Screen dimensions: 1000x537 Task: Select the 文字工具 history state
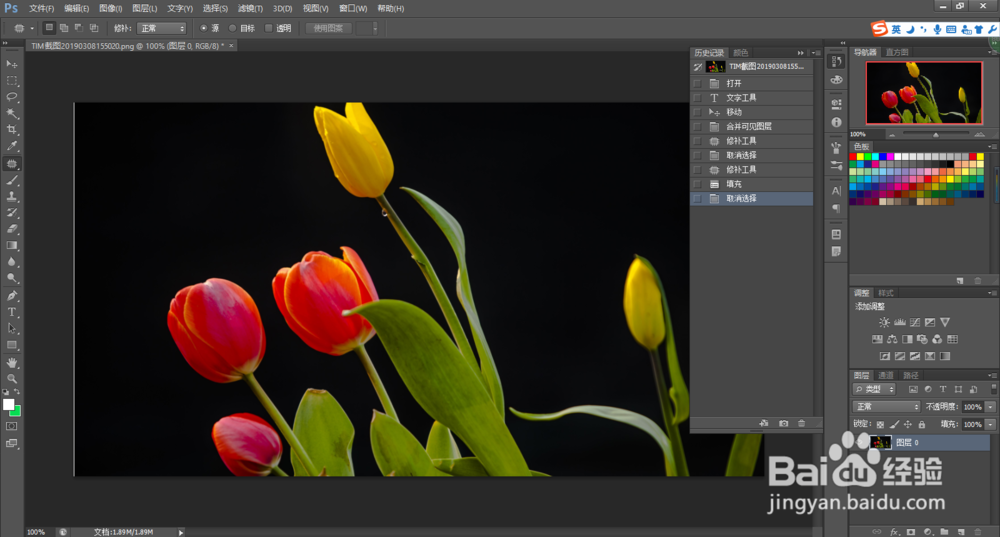point(751,98)
